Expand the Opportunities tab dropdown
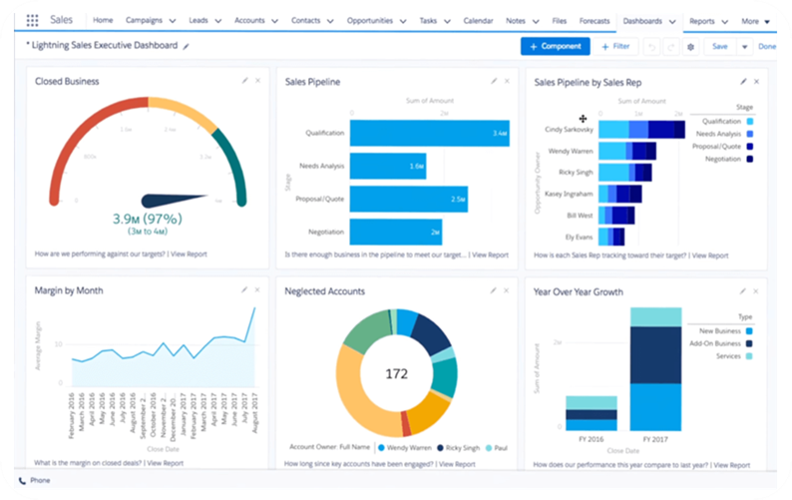The image size is (792, 500). (x=403, y=21)
